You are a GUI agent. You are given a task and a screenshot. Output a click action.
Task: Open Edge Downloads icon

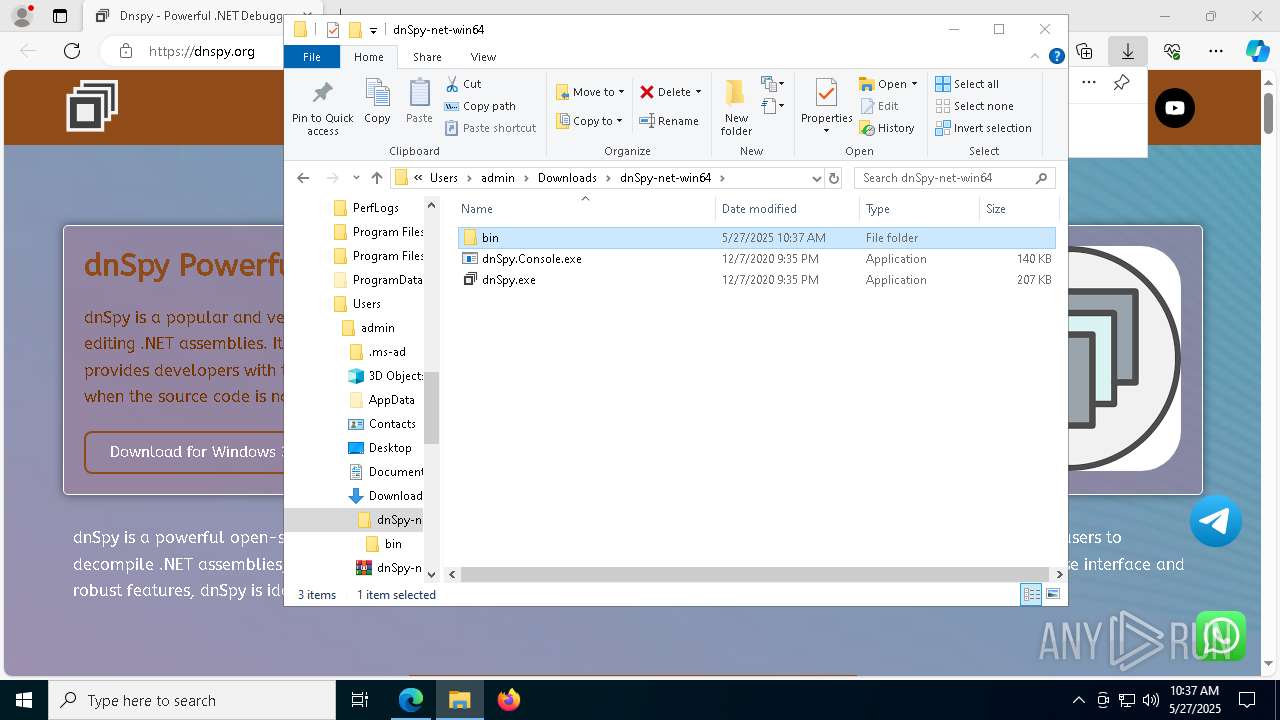[1127, 51]
